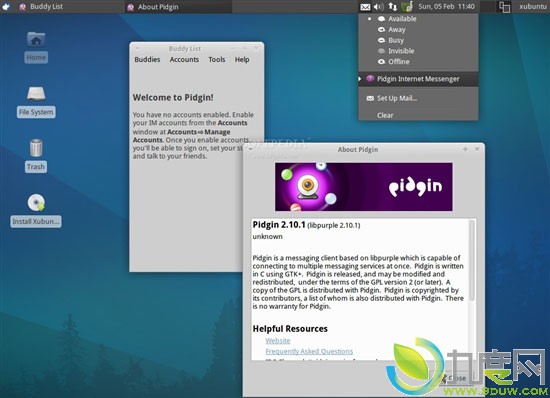This screenshot has height=398, width=550.
Task: Open the volume speaker indicator
Action: coord(378,7)
